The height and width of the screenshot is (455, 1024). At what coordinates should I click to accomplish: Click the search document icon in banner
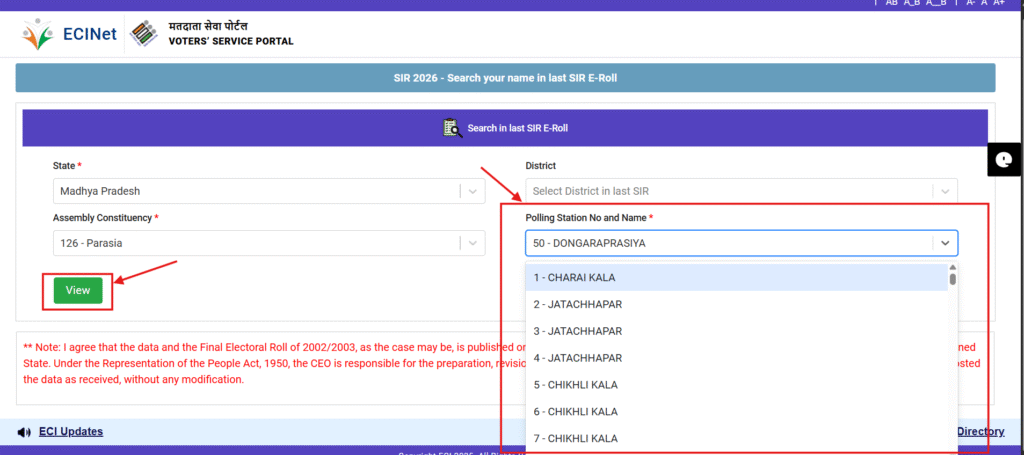[452, 128]
